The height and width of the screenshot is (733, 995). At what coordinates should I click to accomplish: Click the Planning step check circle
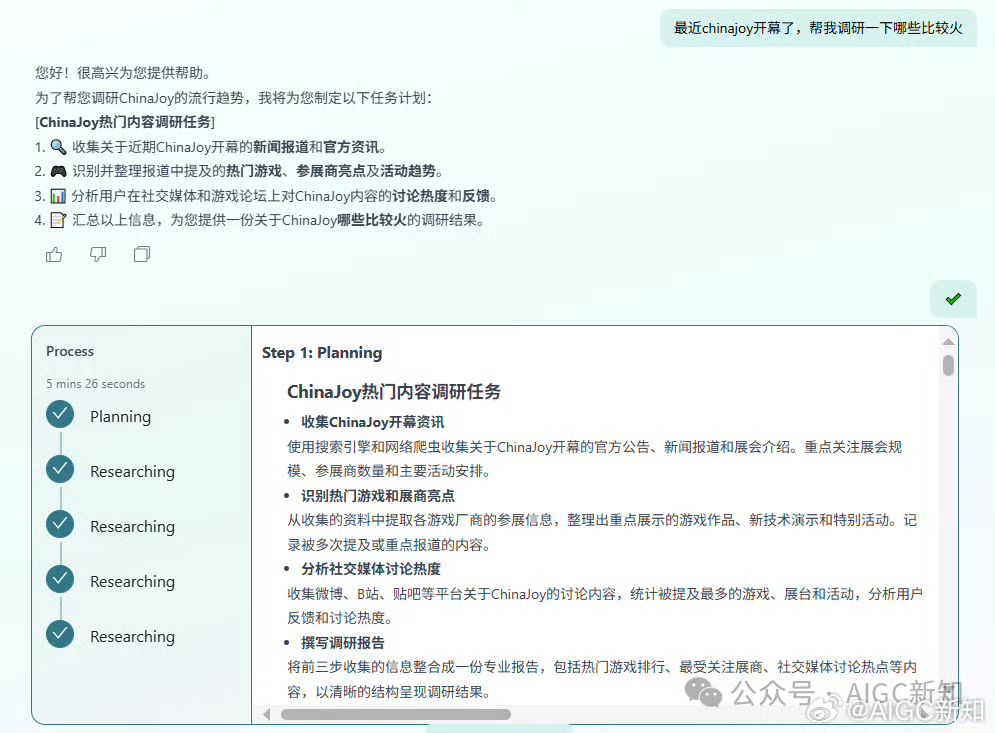point(60,414)
